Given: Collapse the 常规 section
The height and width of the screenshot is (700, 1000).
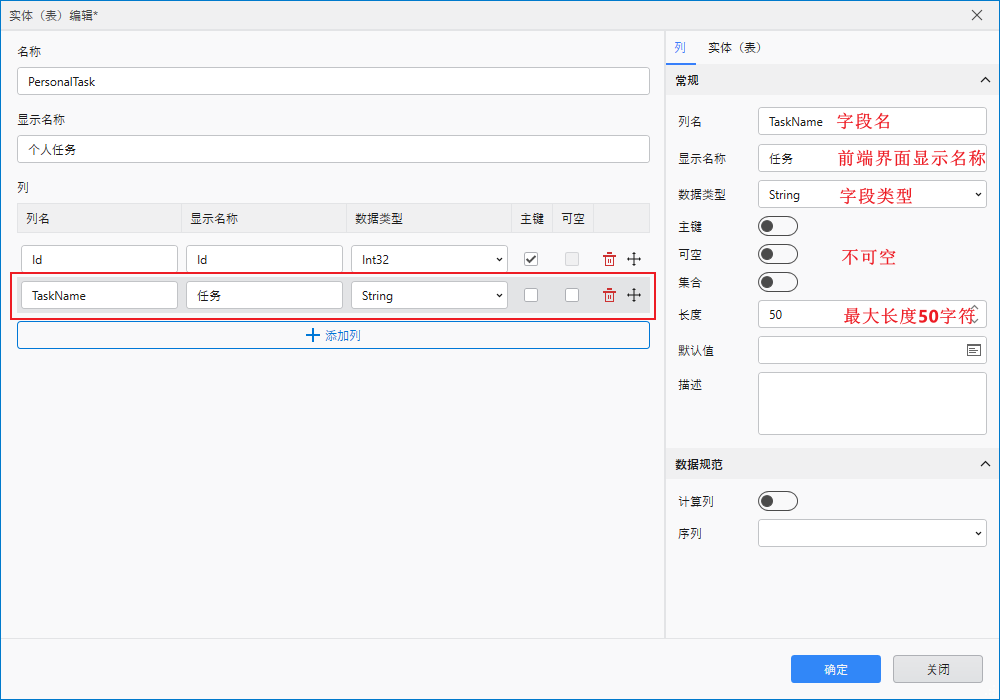Looking at the screenshot, I should tap(984, 80).
